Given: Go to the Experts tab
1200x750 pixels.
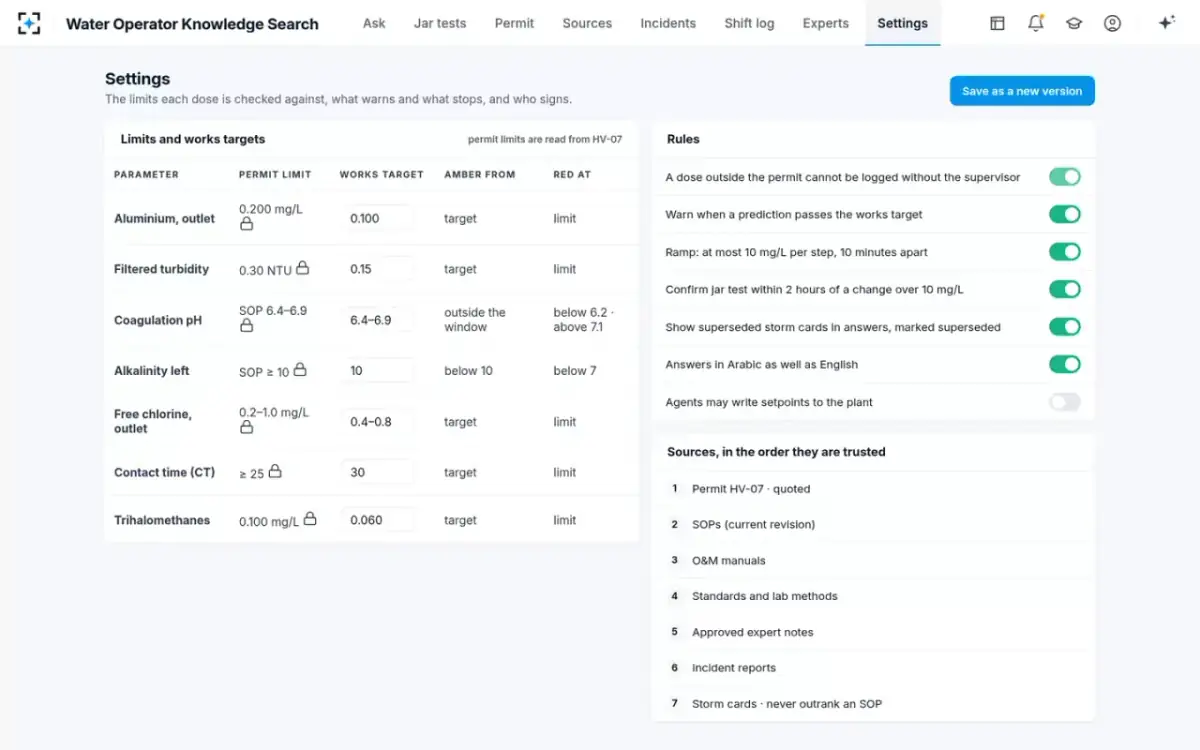Looking at the screenshot, I should tap(826, 23).
